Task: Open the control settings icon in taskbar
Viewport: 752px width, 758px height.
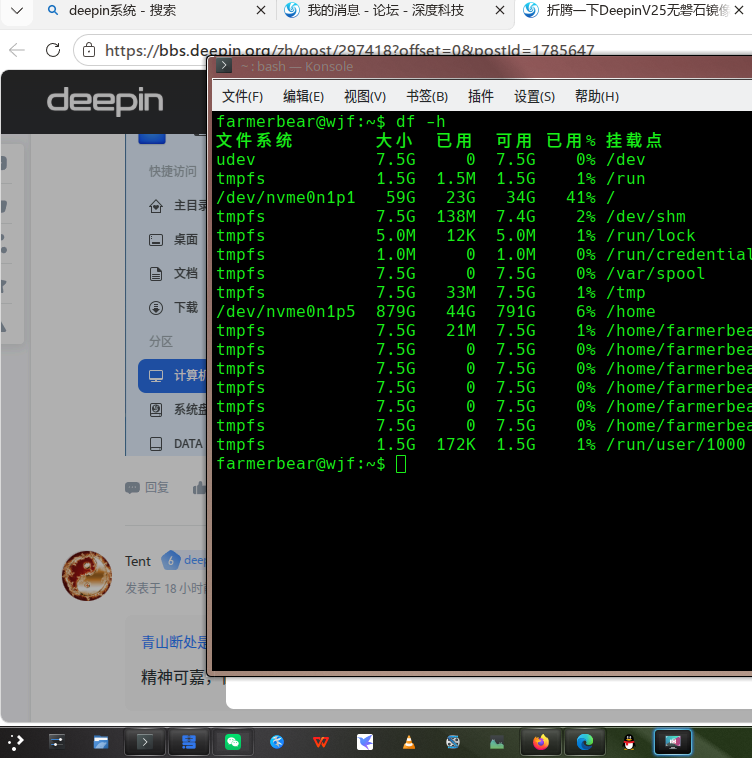Action: pos(57,742)
